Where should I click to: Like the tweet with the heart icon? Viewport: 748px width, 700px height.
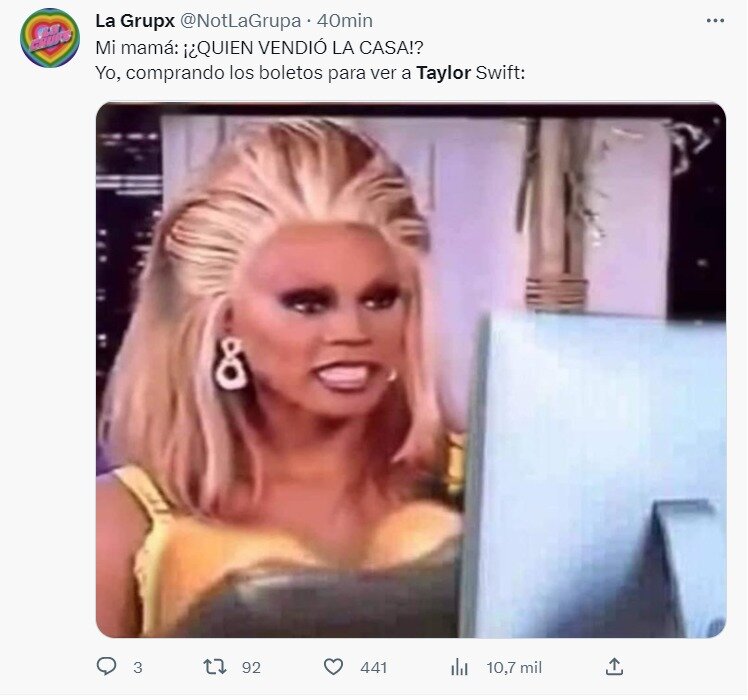coord(333,667)
